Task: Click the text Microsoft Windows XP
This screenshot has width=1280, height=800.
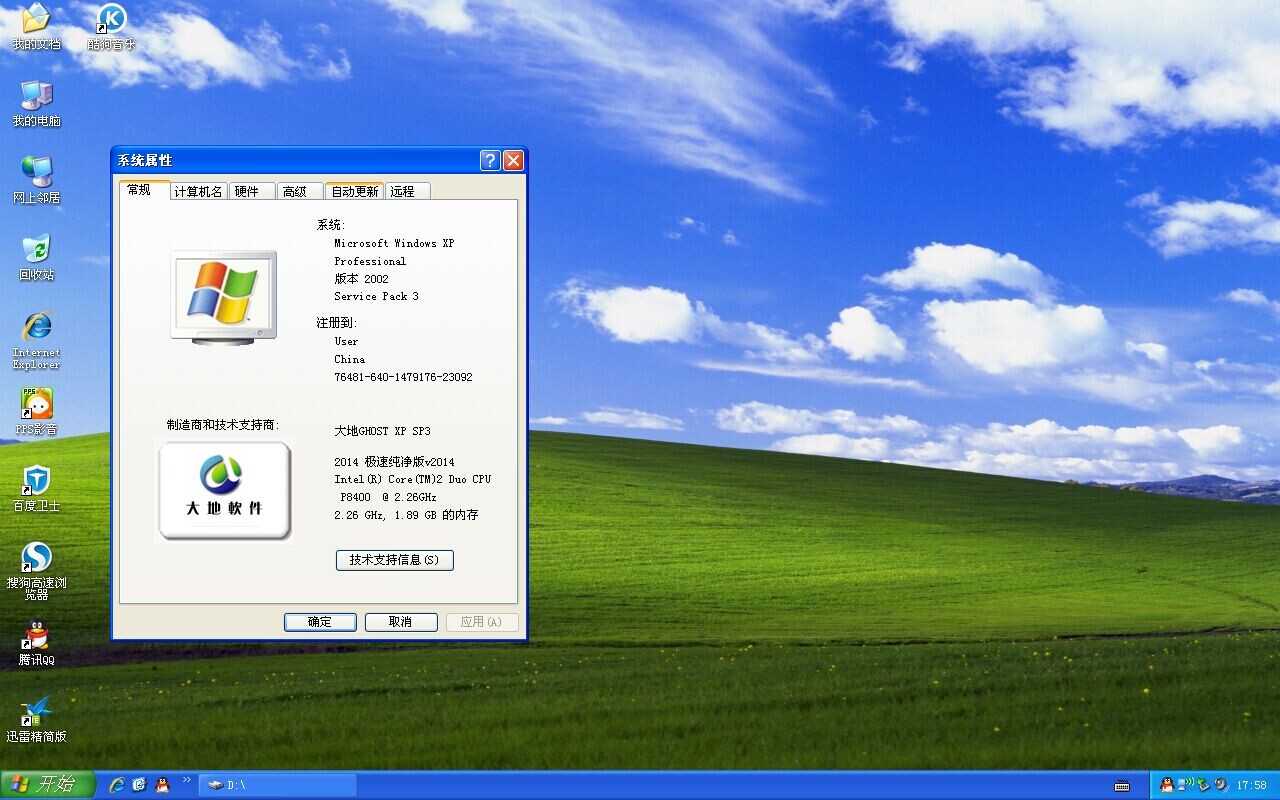Action: click(394, 243)
